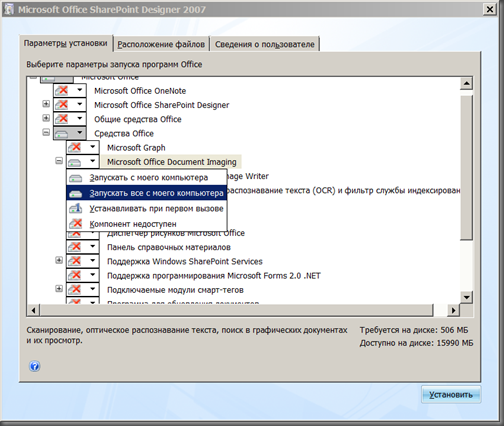Select the Microsoft Graph tree row
The width and height of the screenshot is (504, 426).
click(136, 148)
